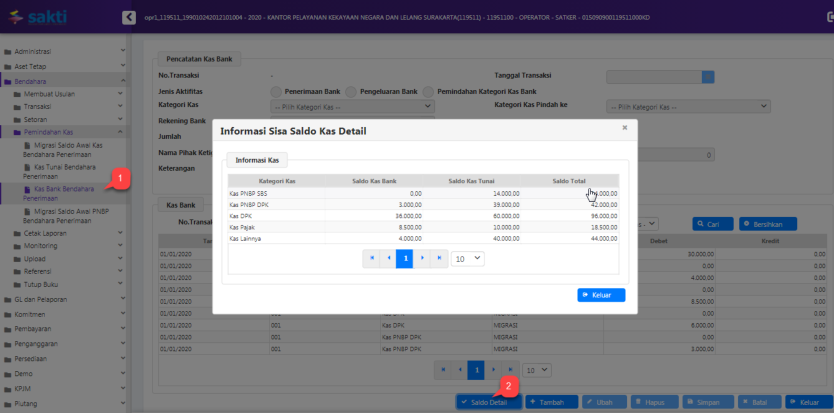Close the Informasi Sisa Saldo dialog with X

click(x=624, y=128)
